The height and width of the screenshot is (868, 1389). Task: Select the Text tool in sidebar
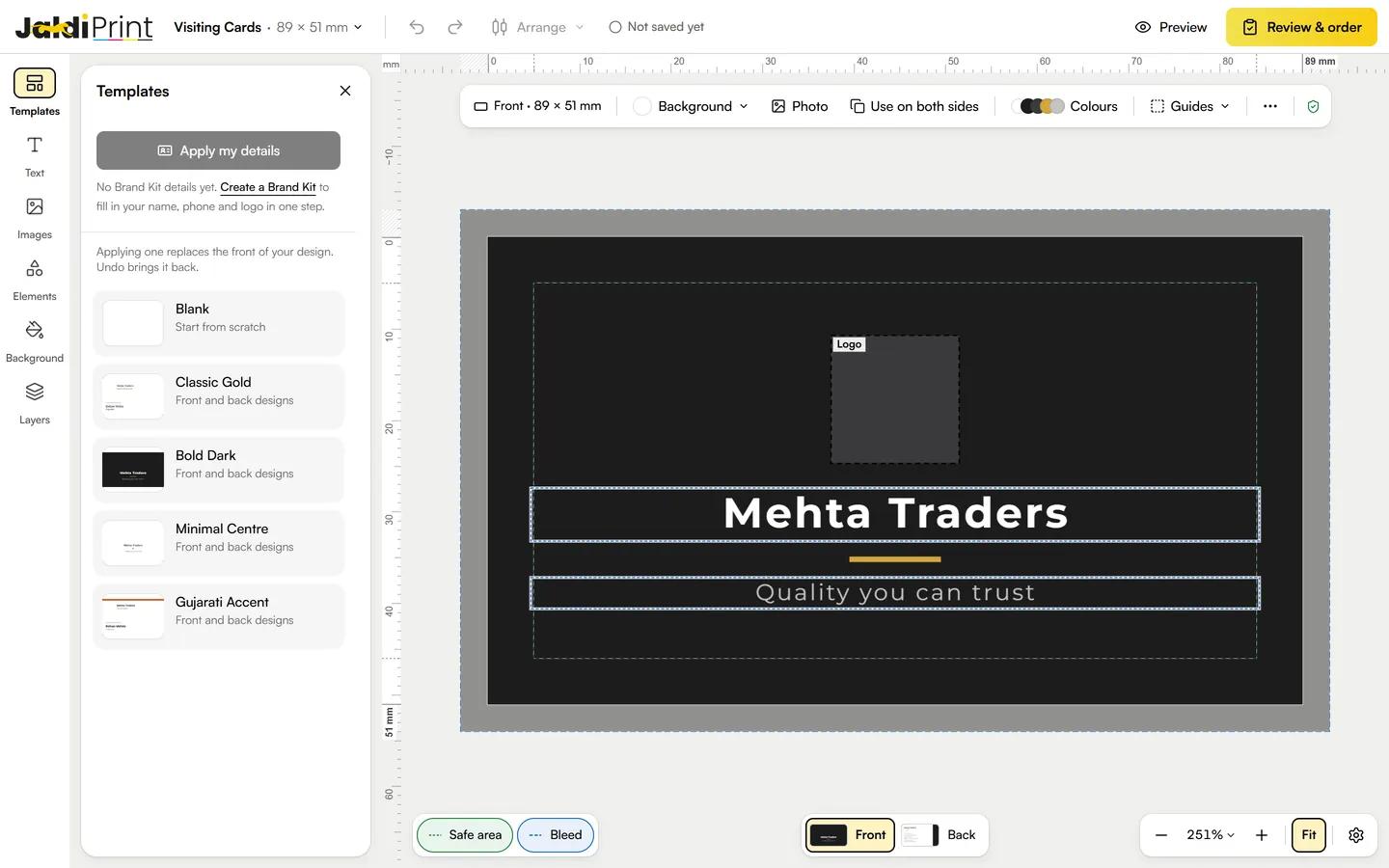click(x=35, y=156)
